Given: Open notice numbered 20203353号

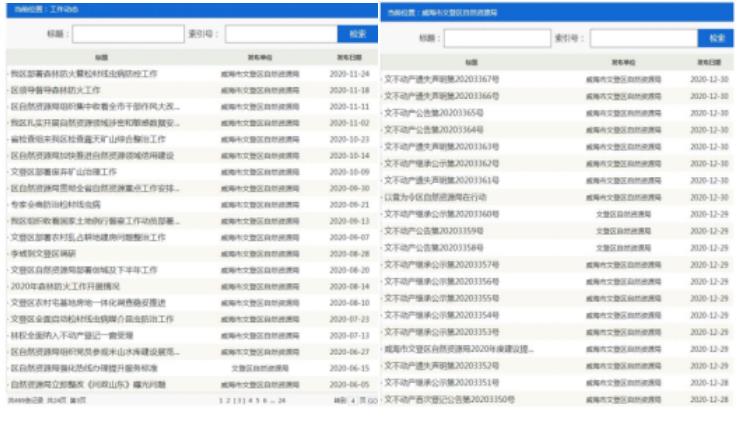Looking at the screenshot, I should pos(441,331).
